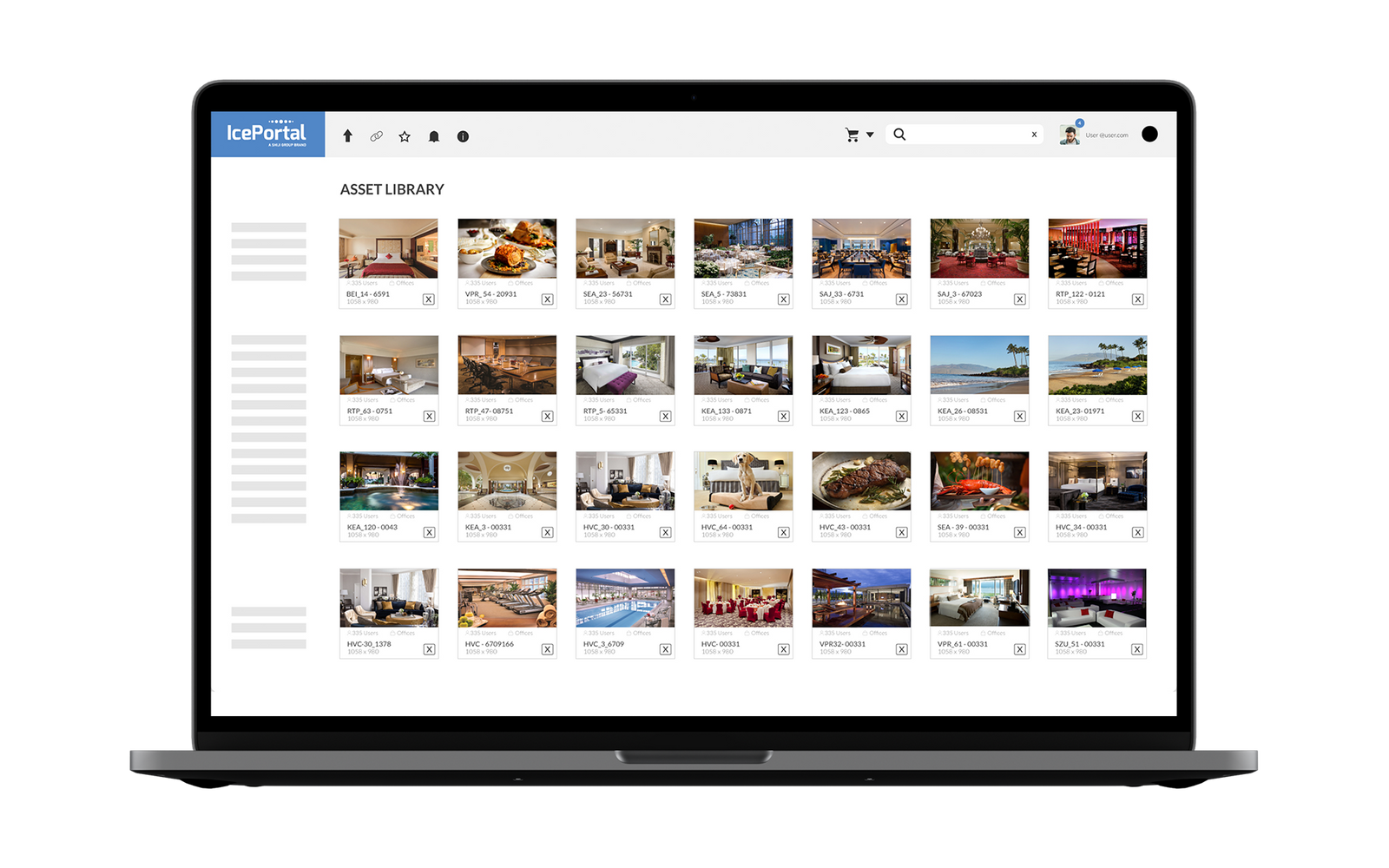Click the notification badge on the profile avatar
Screen dimensions: 1389x868
(1079, 122)
